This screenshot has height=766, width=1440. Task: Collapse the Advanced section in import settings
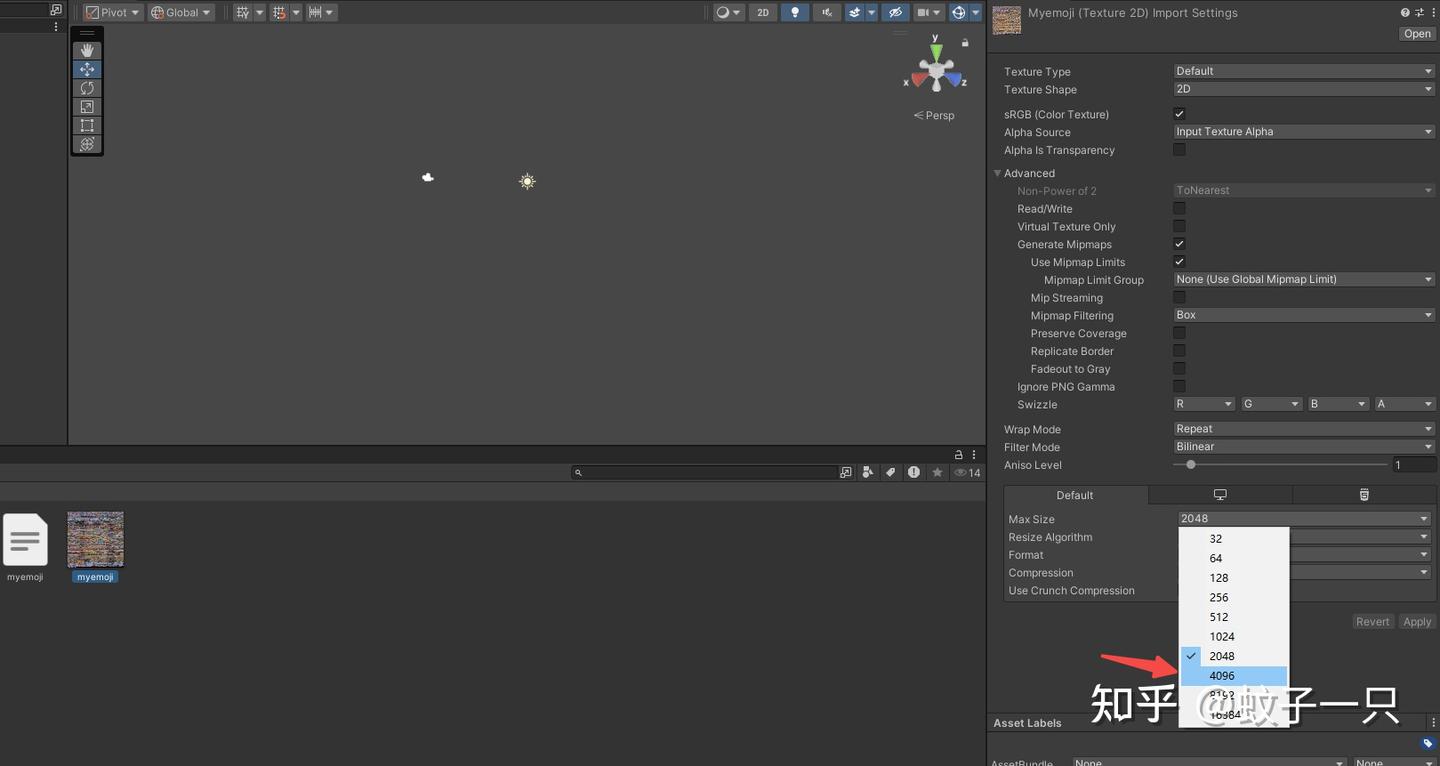997,172
